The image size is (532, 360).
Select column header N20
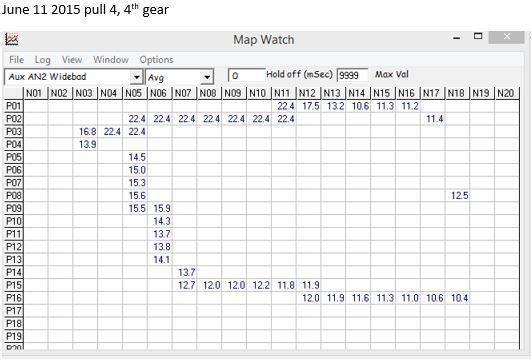[x=506, y=93]
